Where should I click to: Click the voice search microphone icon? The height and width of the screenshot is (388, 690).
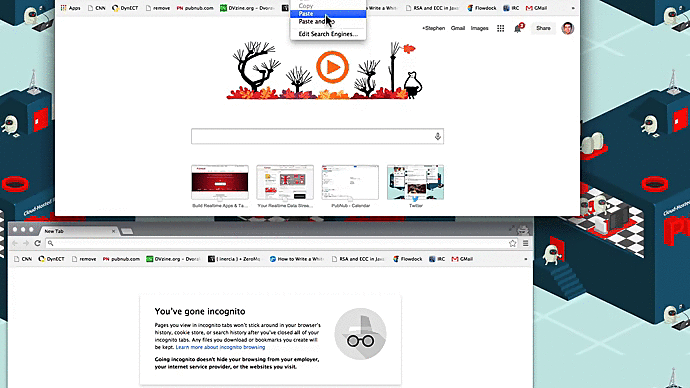pyautogui.click(x=437, y=136)
